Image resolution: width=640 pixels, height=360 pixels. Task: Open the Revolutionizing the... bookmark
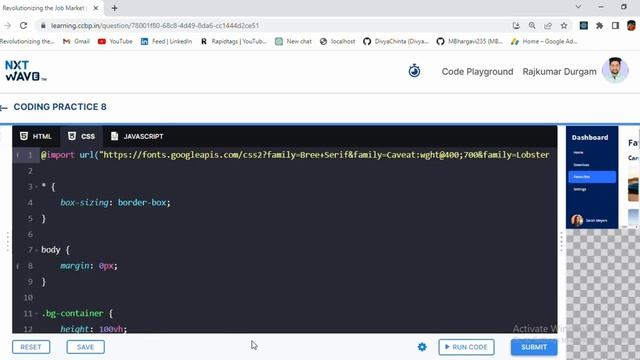pos(27,41)
